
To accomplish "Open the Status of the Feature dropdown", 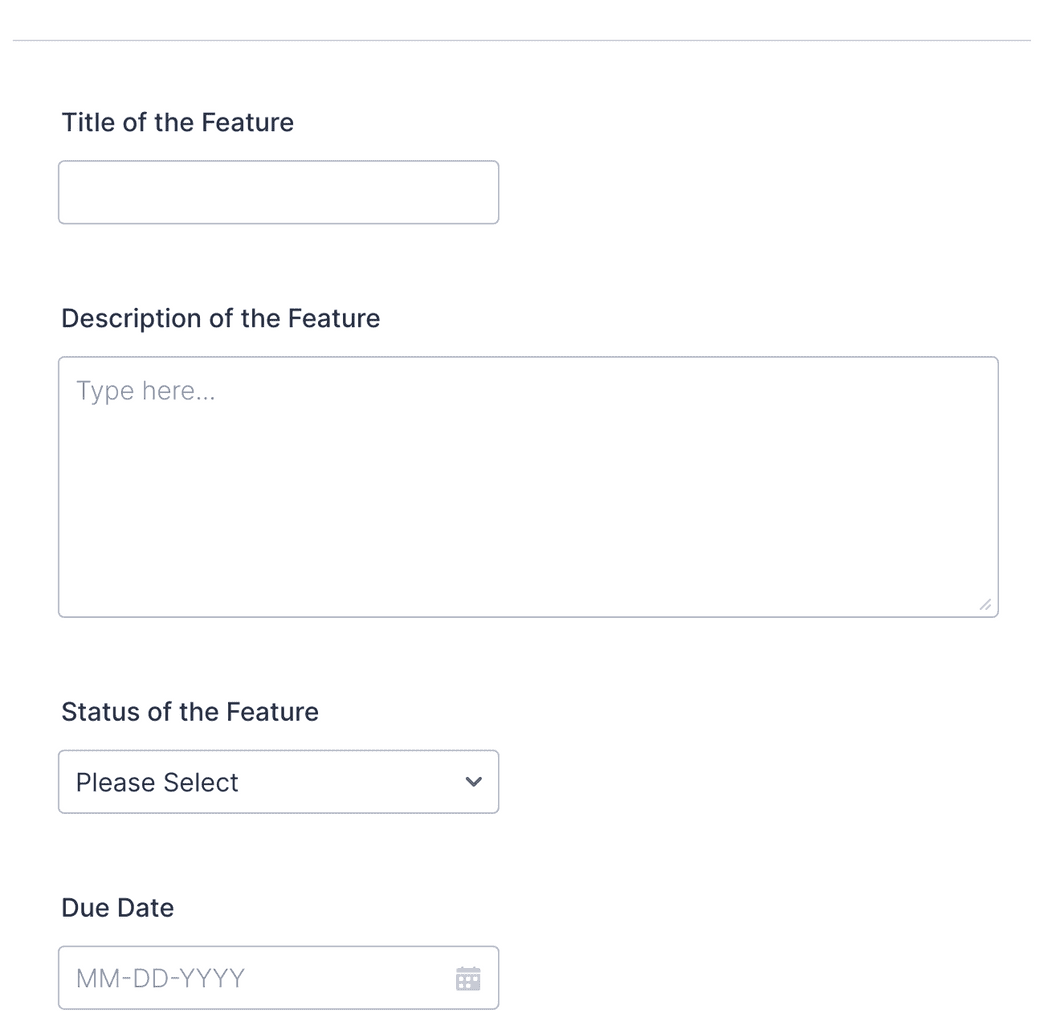I will coord(278,782).
